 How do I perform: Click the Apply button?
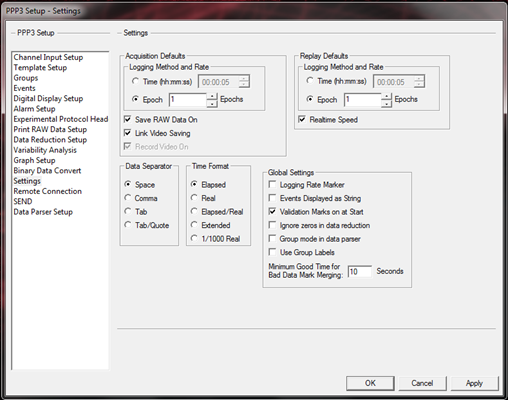click(474, 383)
